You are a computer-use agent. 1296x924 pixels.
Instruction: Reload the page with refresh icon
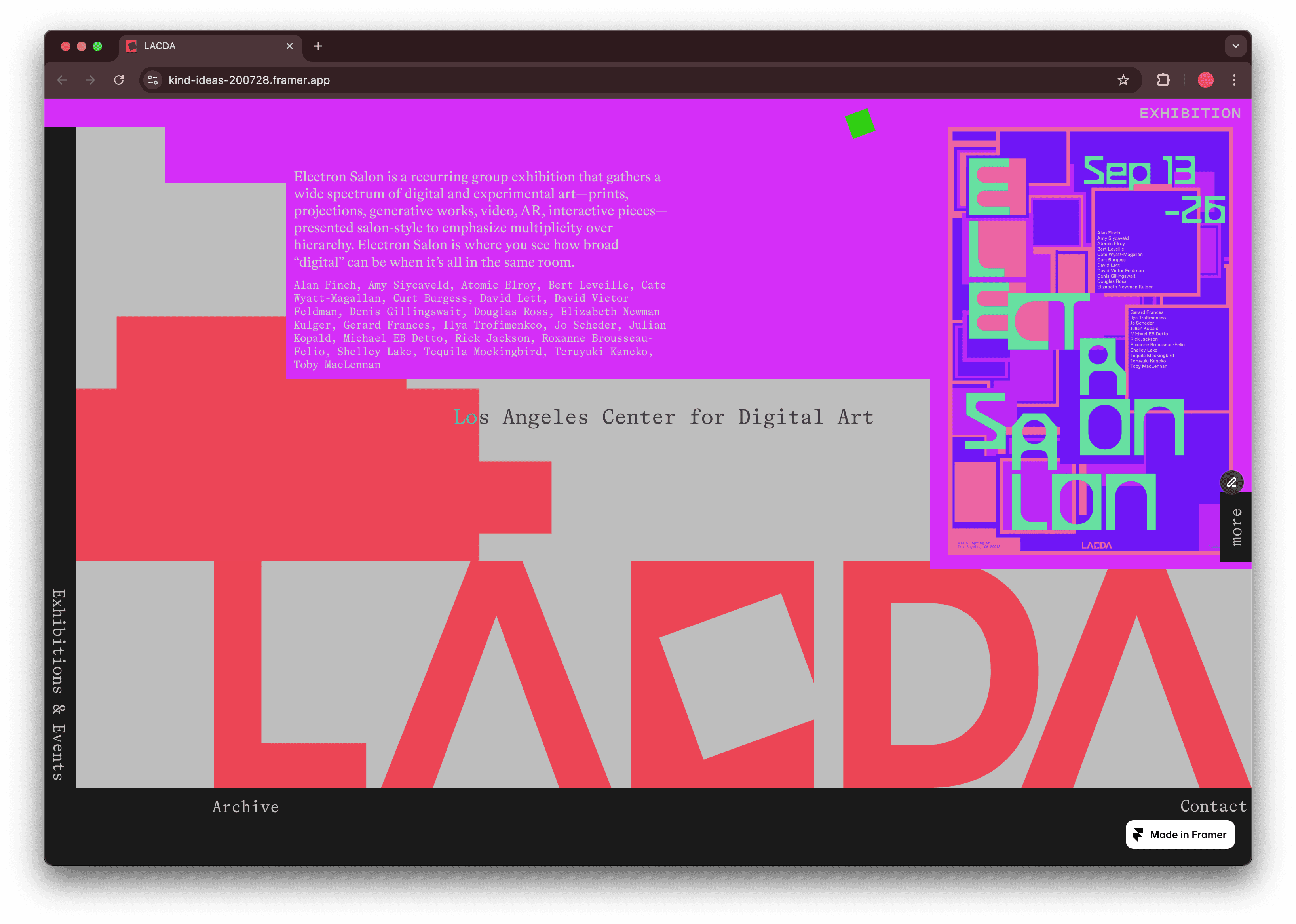(119, 80)
